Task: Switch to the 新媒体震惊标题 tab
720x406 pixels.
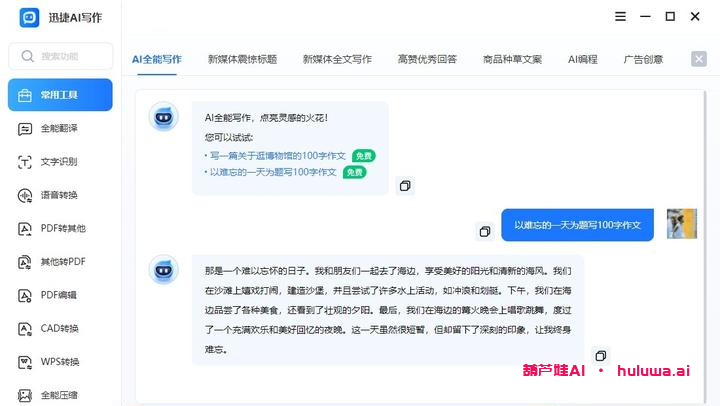Action: click(x=242, y=59)
